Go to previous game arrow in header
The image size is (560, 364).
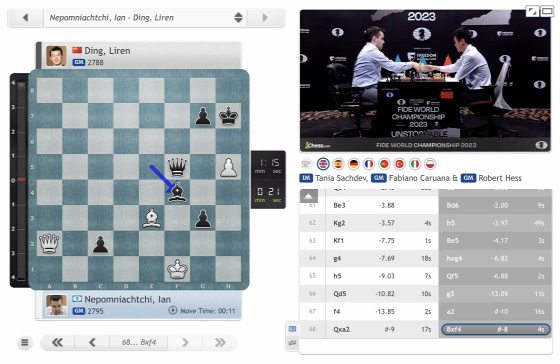[25, 18]
